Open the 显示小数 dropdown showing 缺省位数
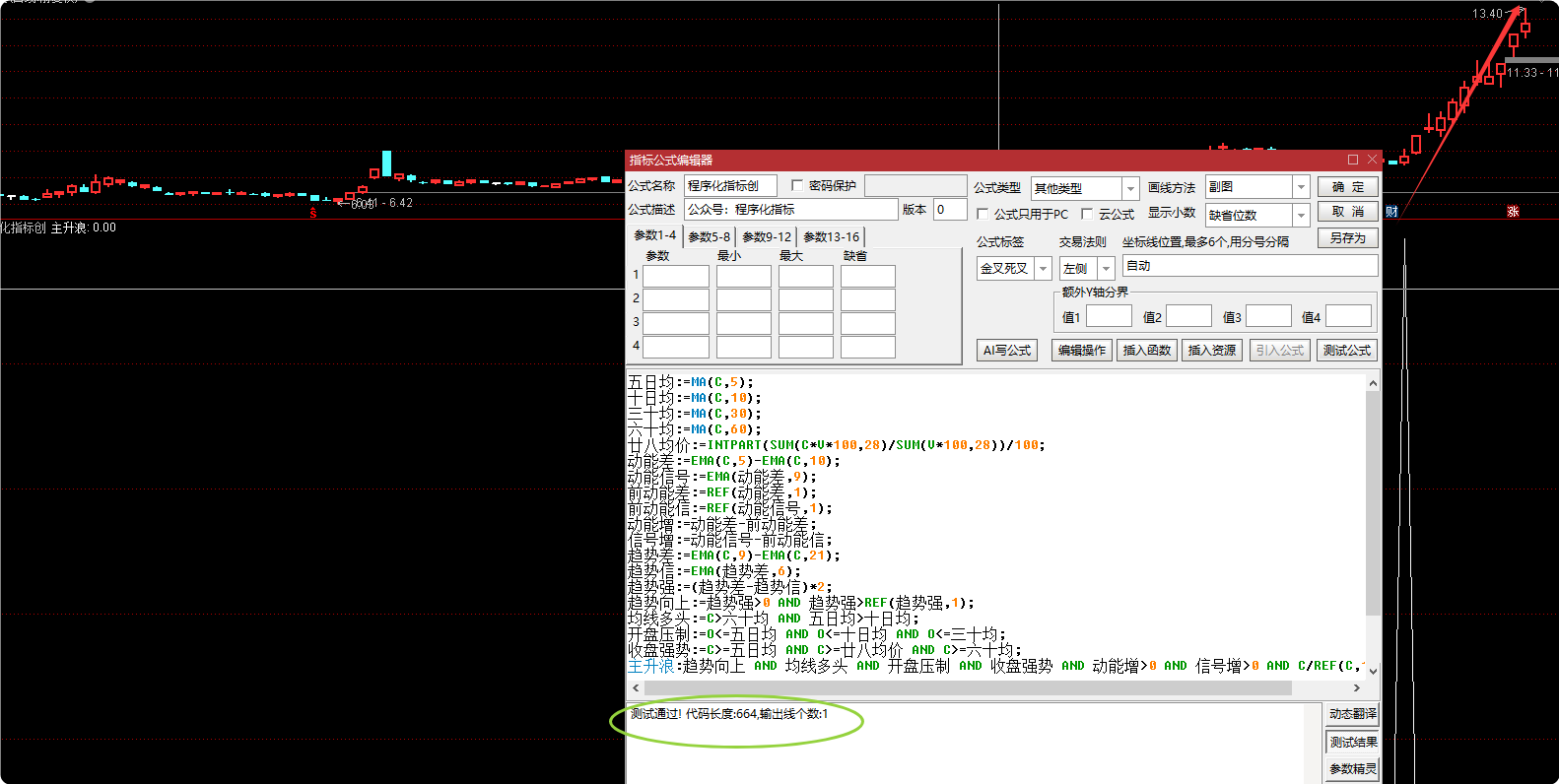This screenshot has width=1559, height=784. 1301,215
